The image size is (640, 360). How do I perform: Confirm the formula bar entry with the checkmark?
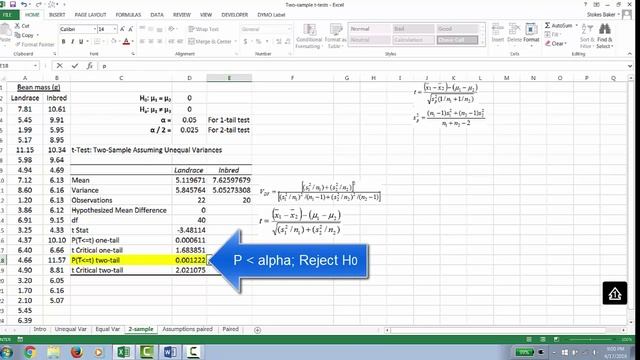pos(75,66)
